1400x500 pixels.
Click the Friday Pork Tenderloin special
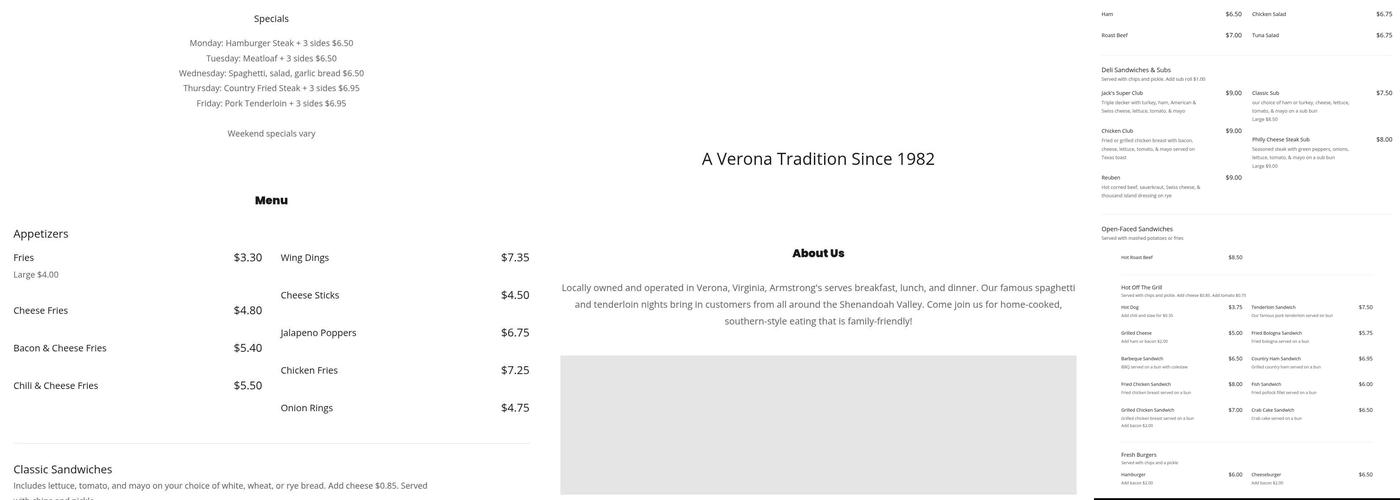271,104
